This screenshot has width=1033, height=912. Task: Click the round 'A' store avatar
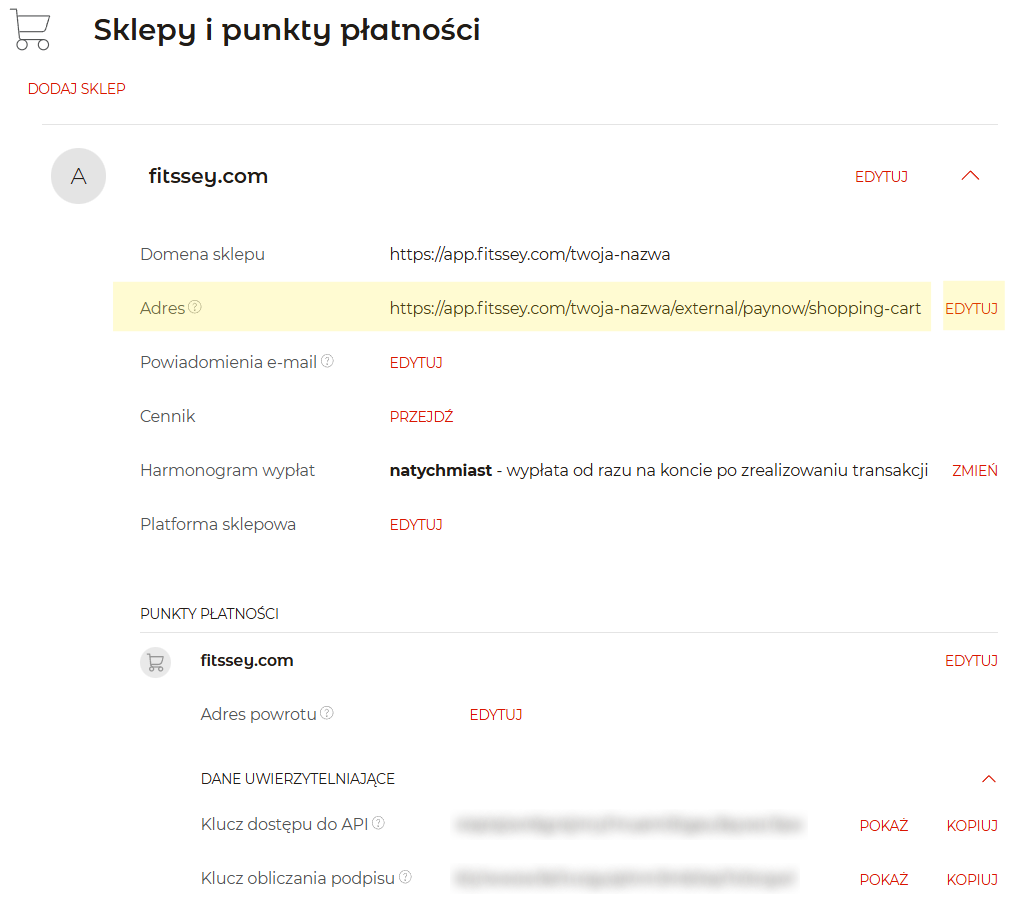pos(78,176)
